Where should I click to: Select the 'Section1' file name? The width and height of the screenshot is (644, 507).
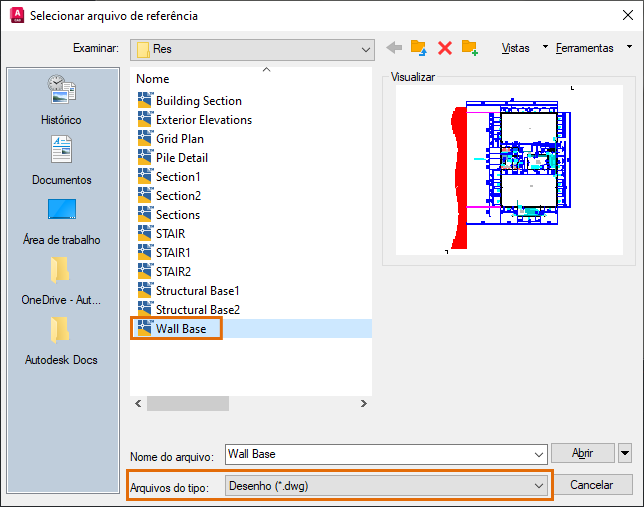pyautogui.click(x=178, y=177)
